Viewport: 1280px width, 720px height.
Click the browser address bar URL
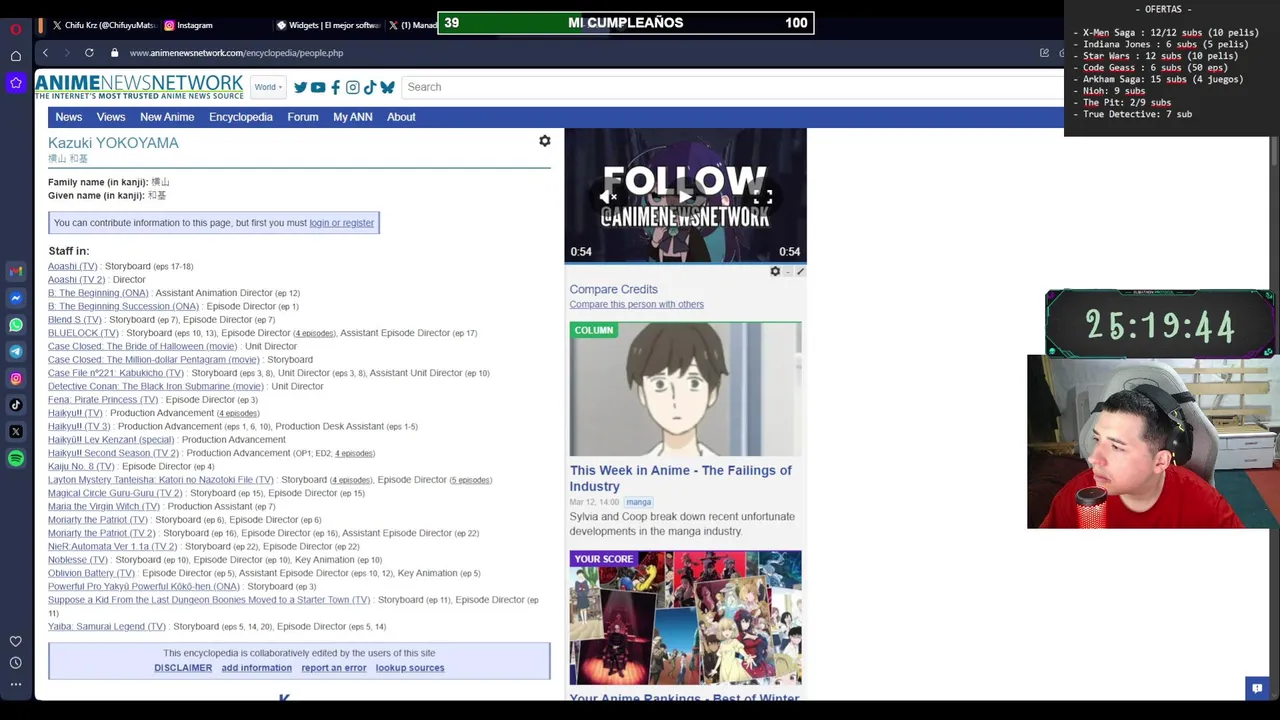point(236,53)
